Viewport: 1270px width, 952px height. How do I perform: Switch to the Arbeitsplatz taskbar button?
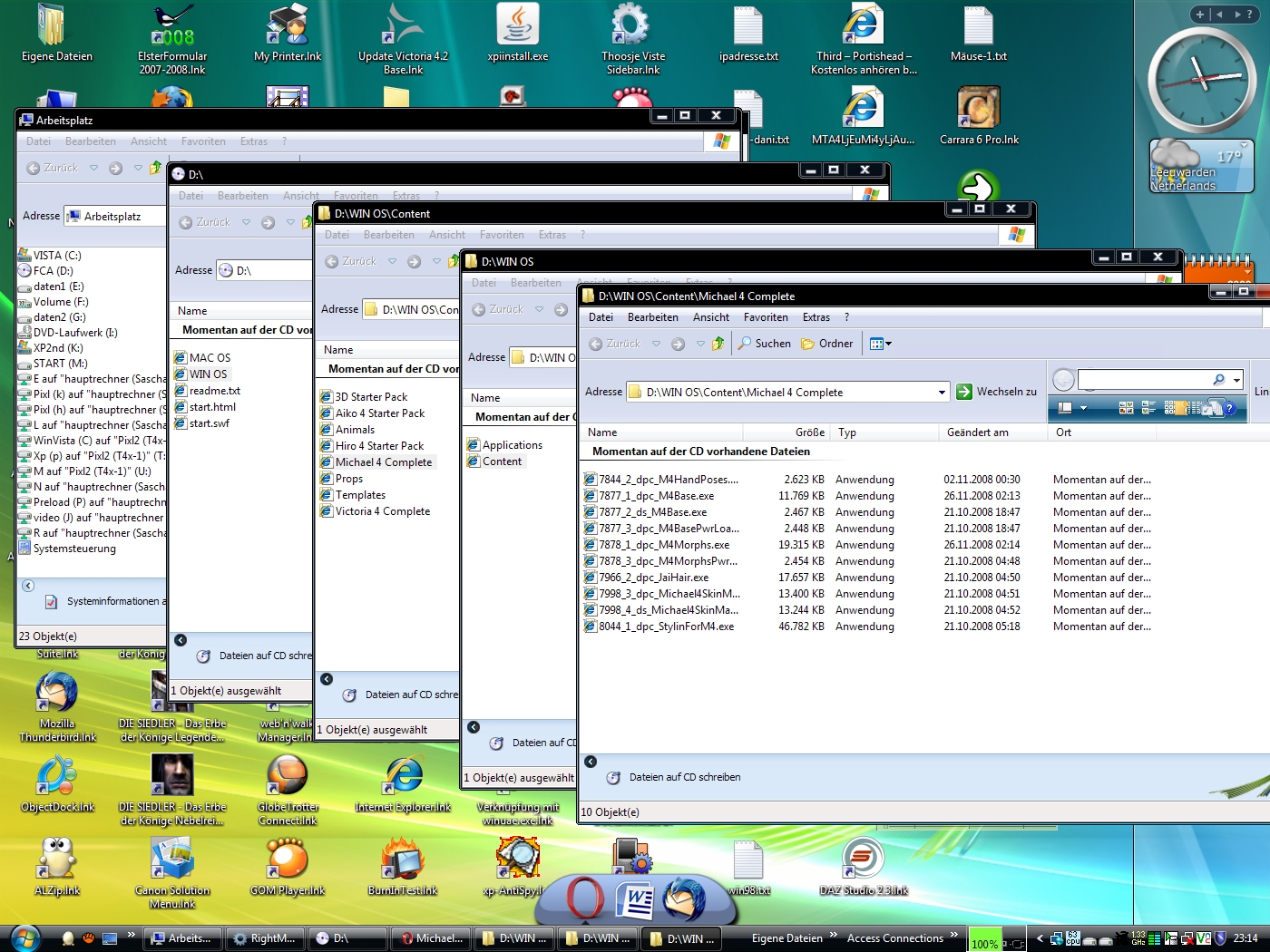[181, 938]
